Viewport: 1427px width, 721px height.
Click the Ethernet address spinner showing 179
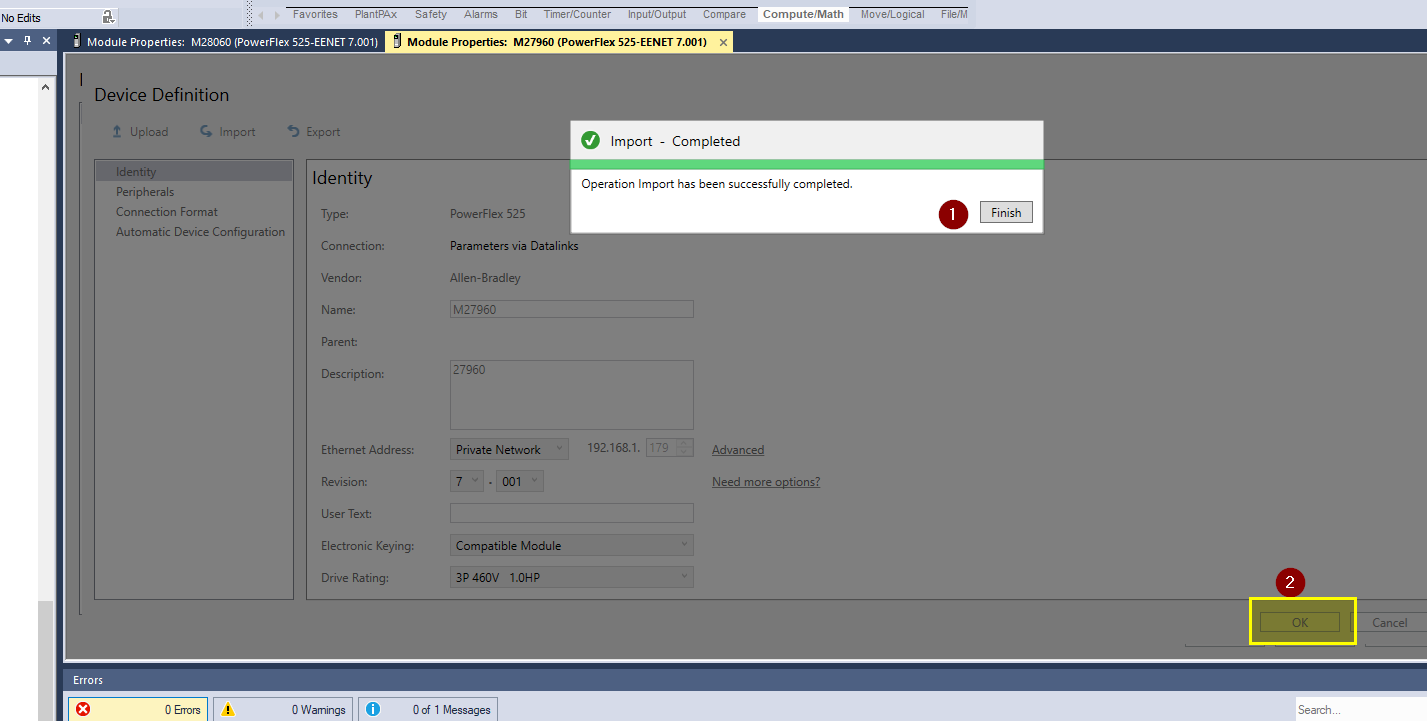coord(669,448)
